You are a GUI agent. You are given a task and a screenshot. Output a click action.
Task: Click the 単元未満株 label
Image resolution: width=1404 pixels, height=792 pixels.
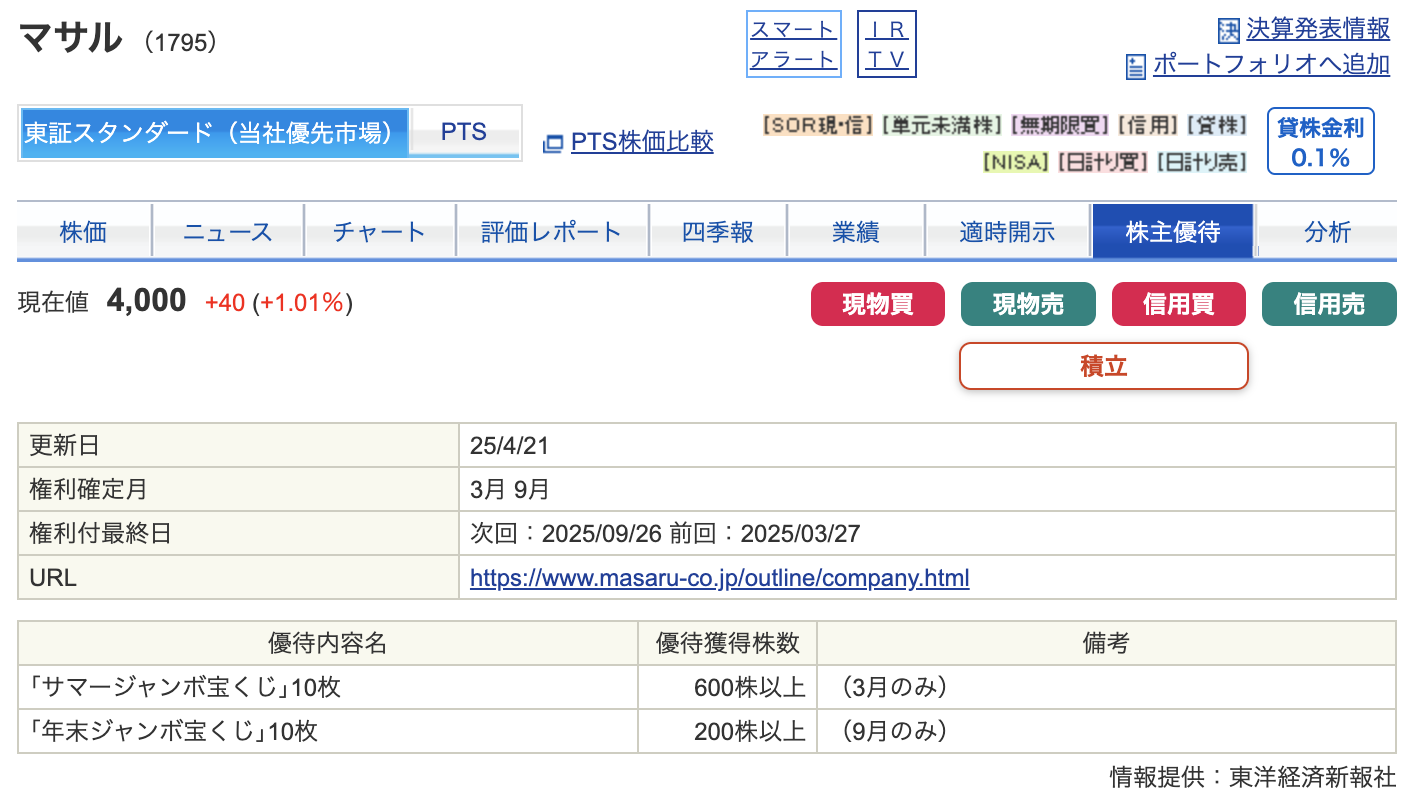[942, 125]
